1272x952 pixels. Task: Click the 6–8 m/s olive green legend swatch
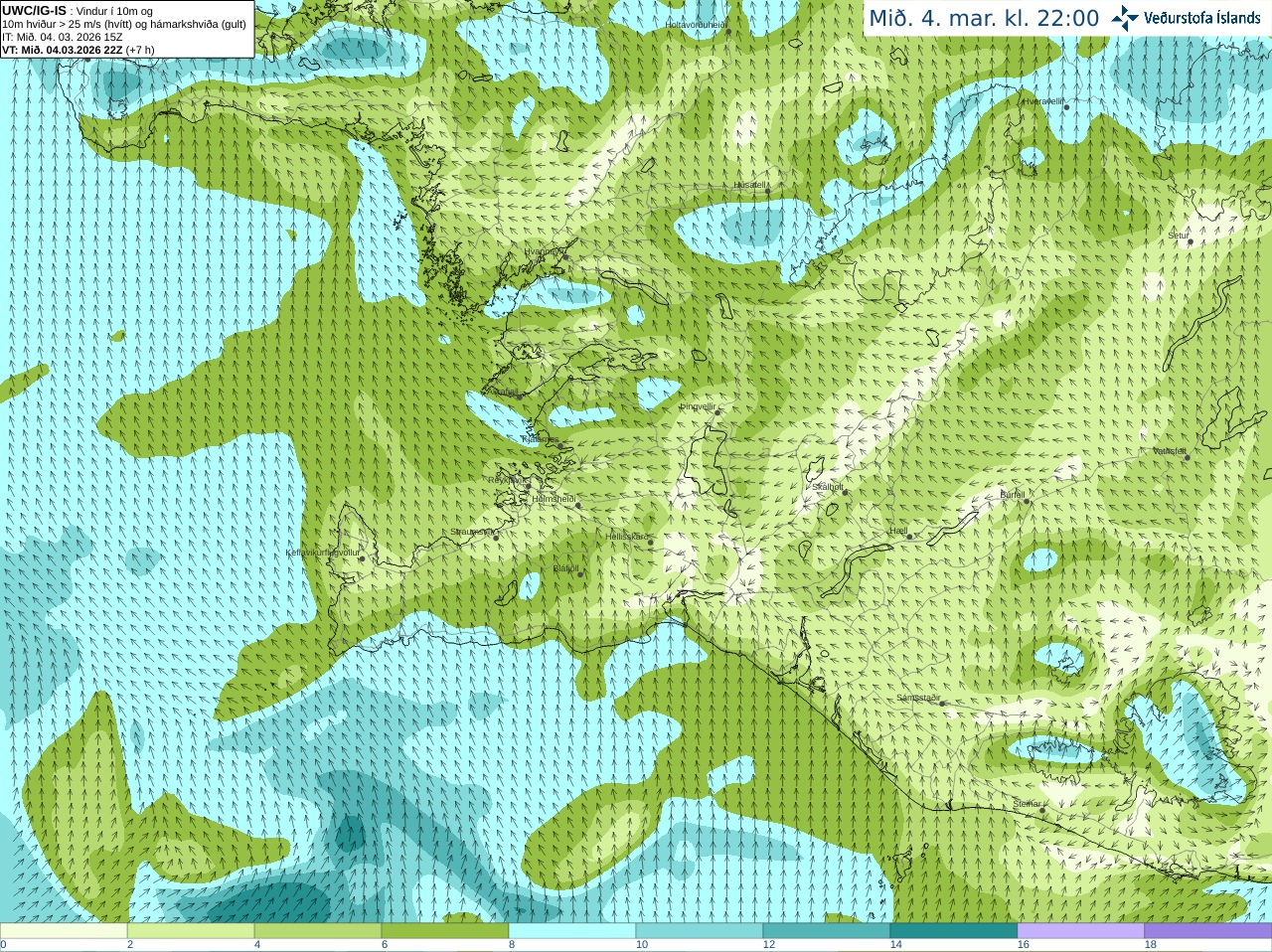click(445, 931)
